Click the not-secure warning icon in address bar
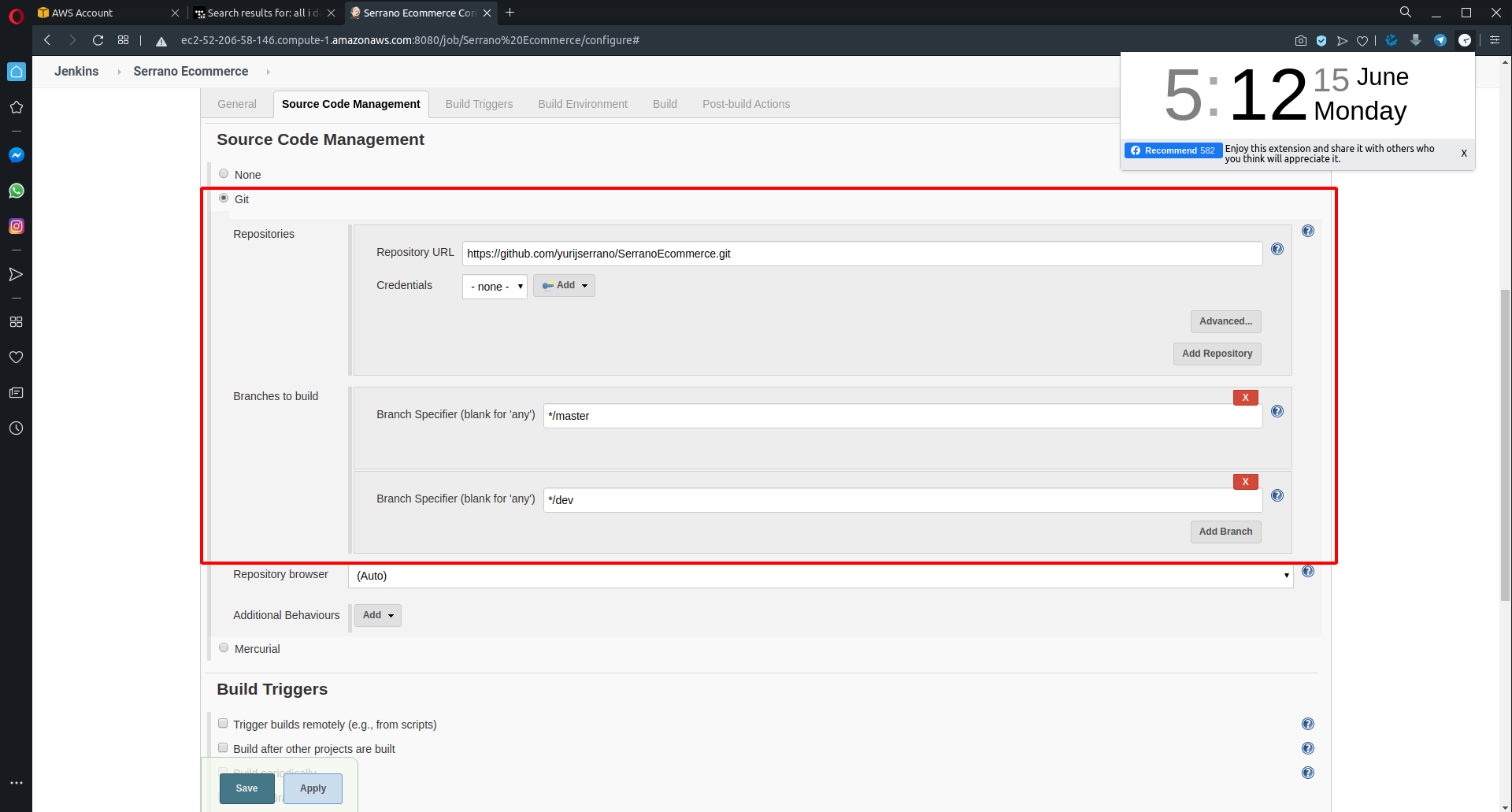The image size is (1512, 812). pos(161,41)
